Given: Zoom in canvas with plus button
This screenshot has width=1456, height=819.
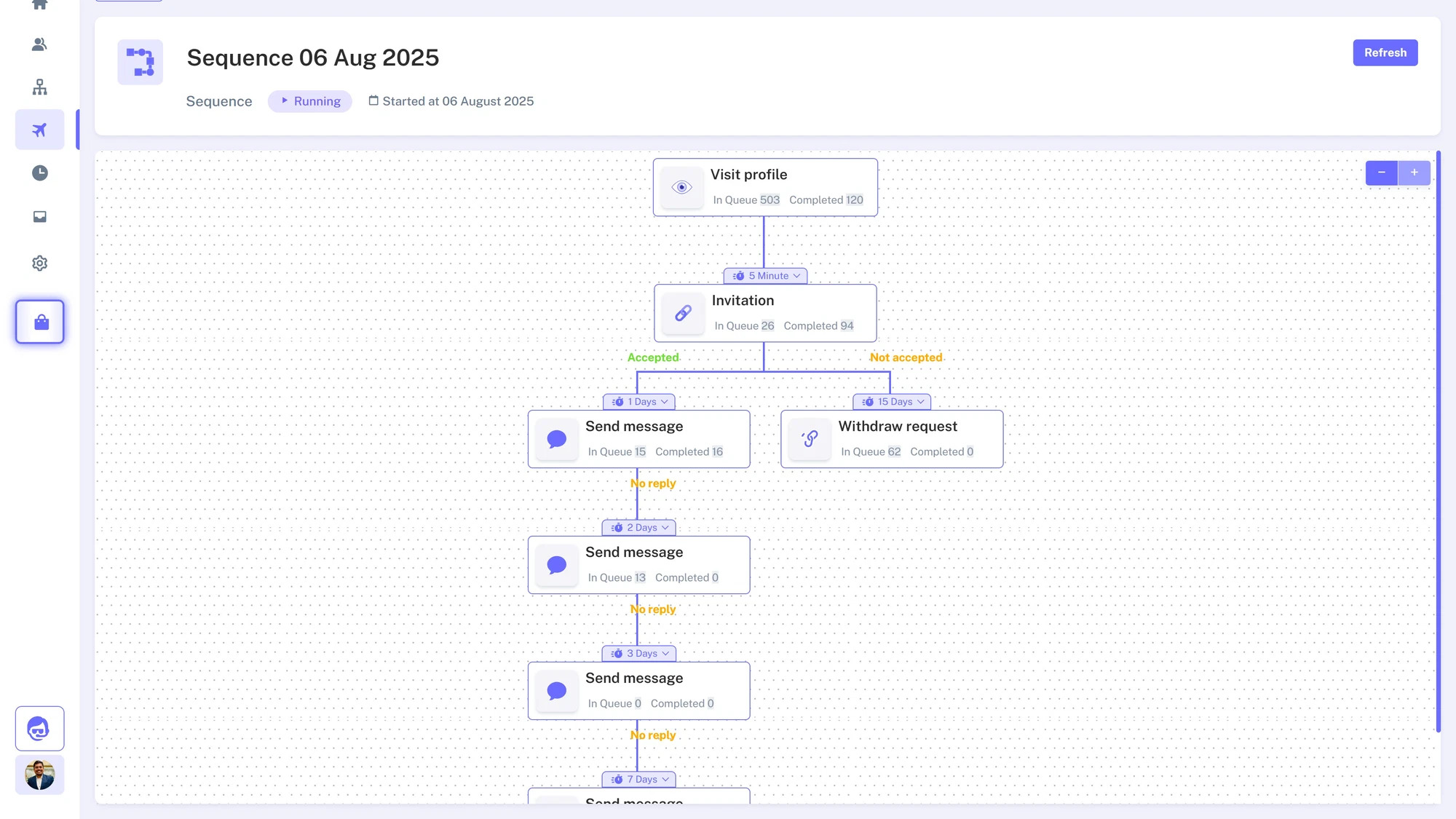Looking at the screenshot, I should pos(1414,173).
